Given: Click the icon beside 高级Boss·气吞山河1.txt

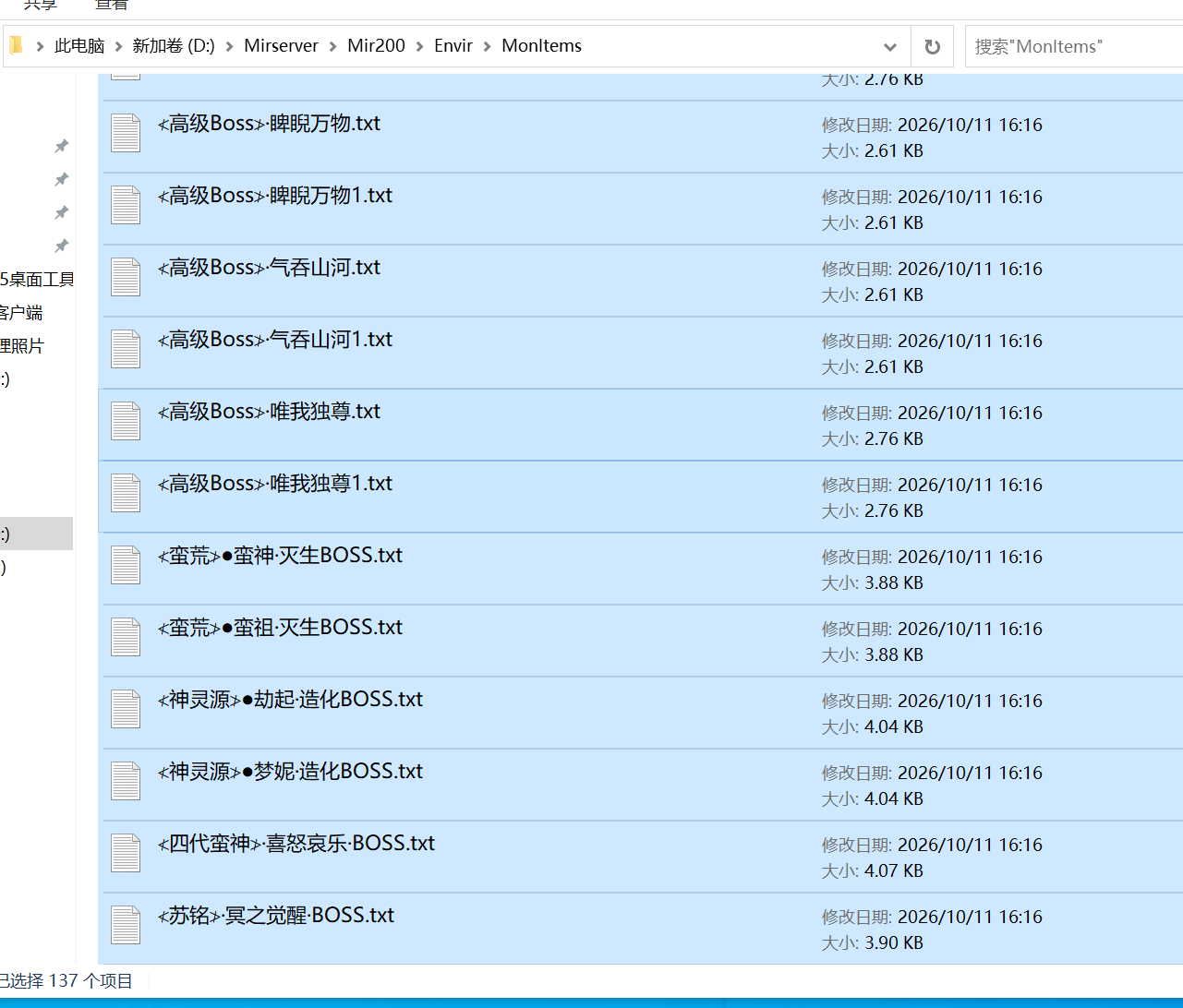Looking at the screenshot, I should [x=126, y=349].
